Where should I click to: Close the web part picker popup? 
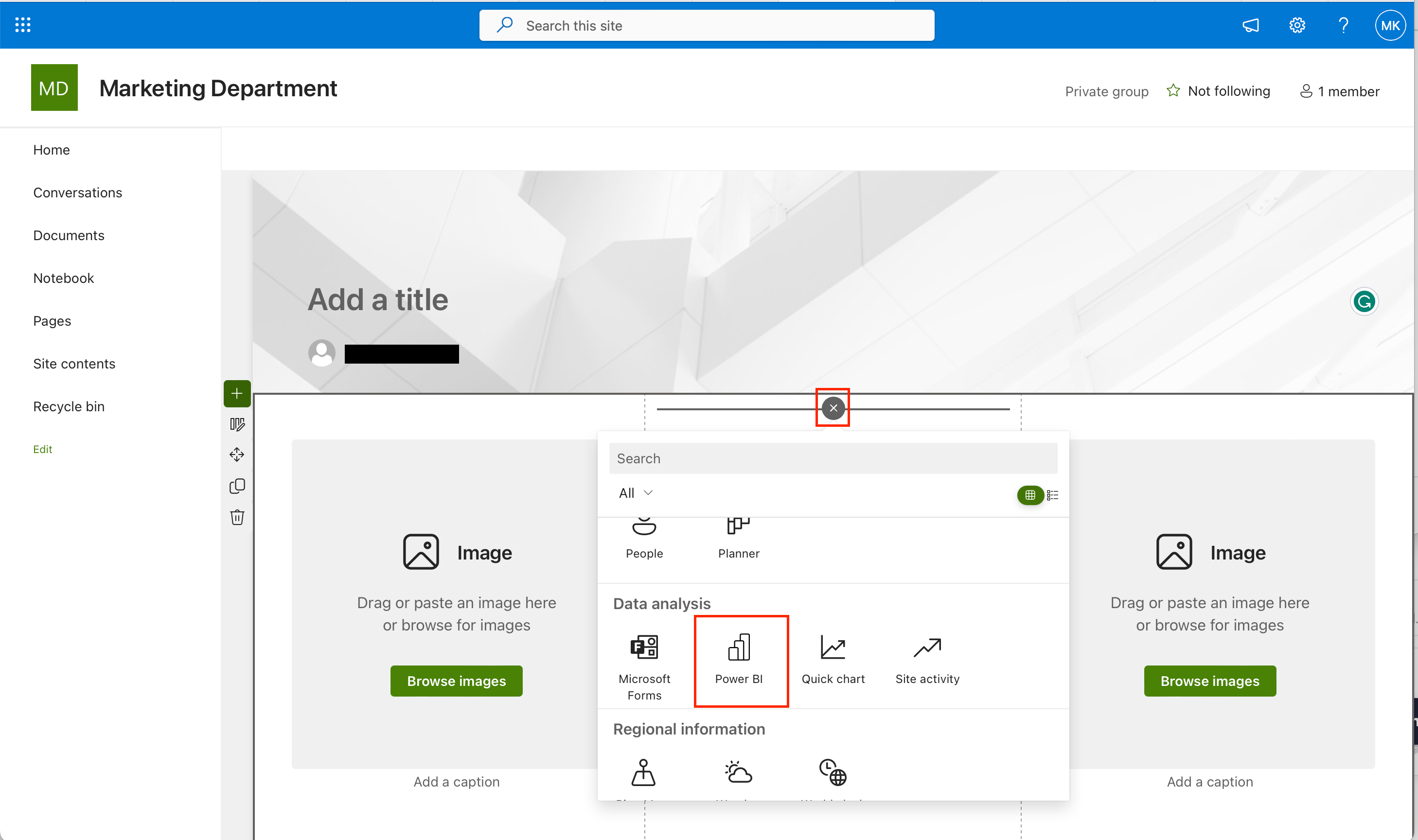point(833,408)
